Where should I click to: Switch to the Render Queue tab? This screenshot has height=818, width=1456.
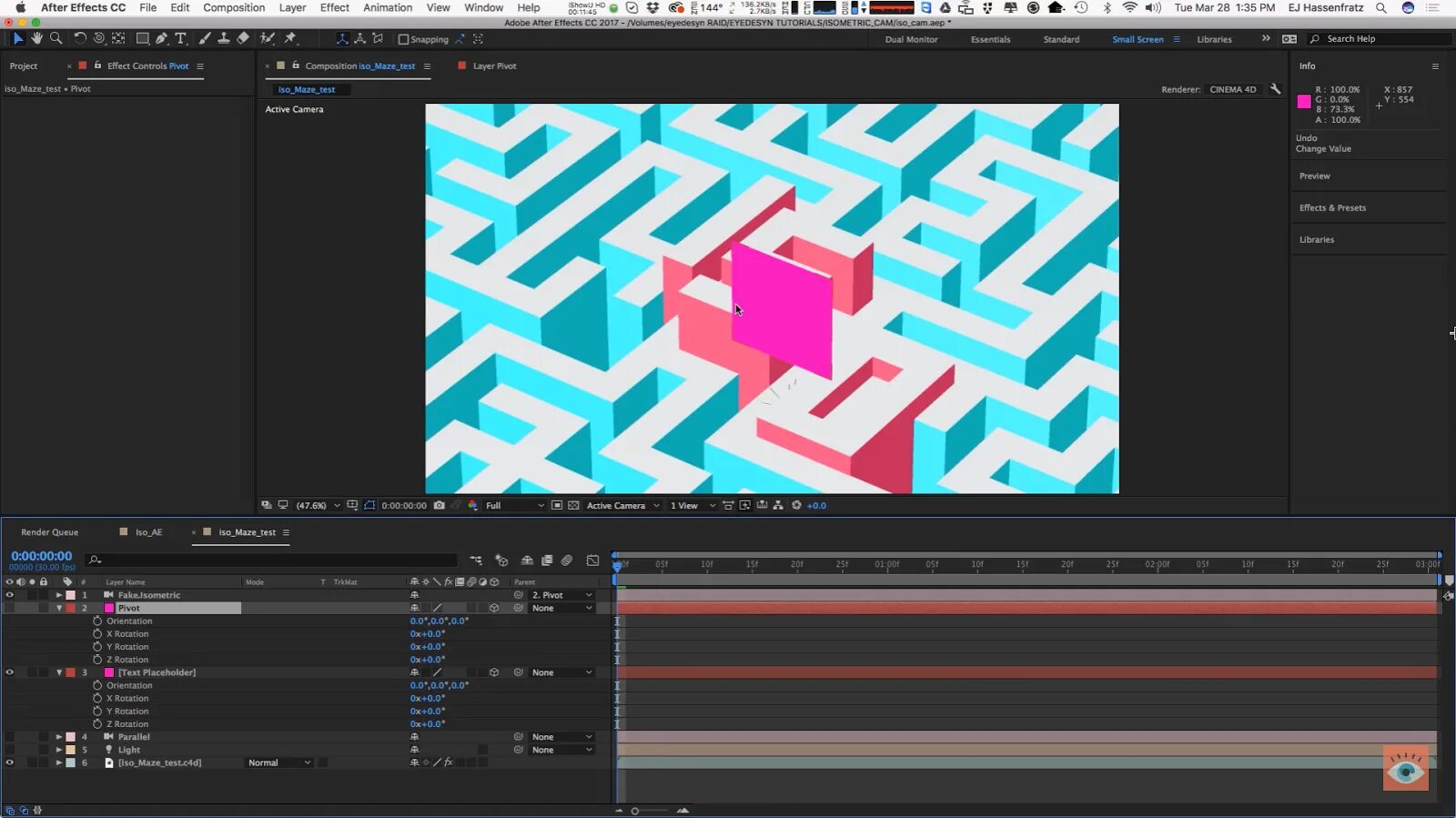coord(49,532)
